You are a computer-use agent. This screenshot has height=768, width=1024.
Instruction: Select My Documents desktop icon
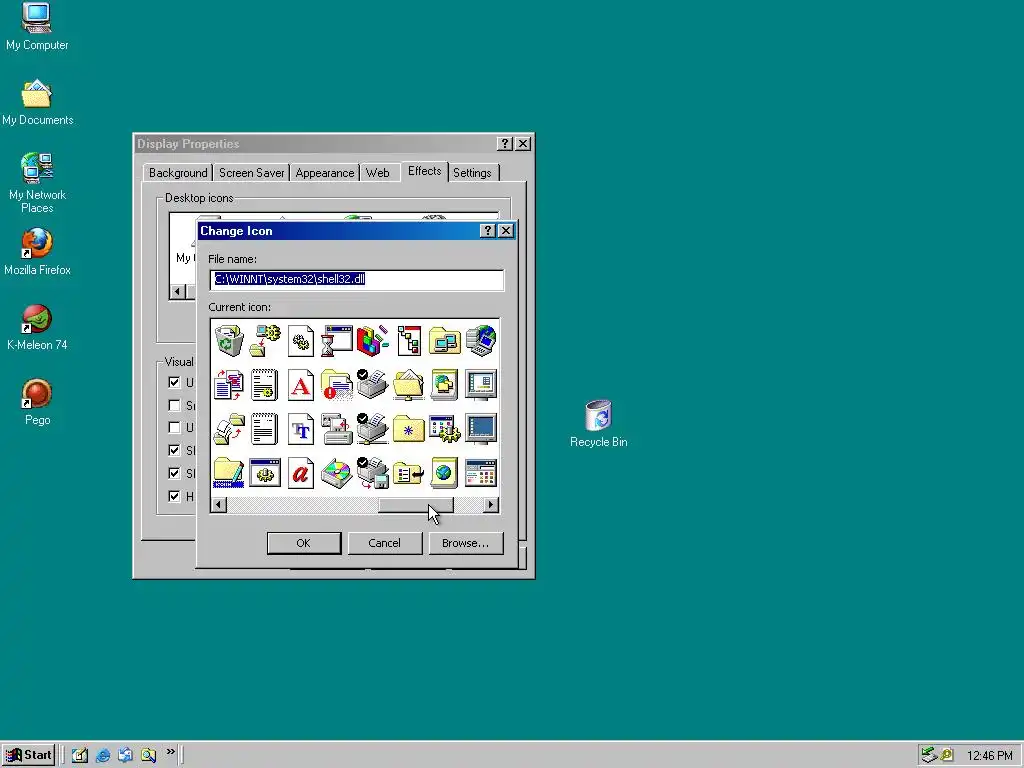[x=37, y=102]
